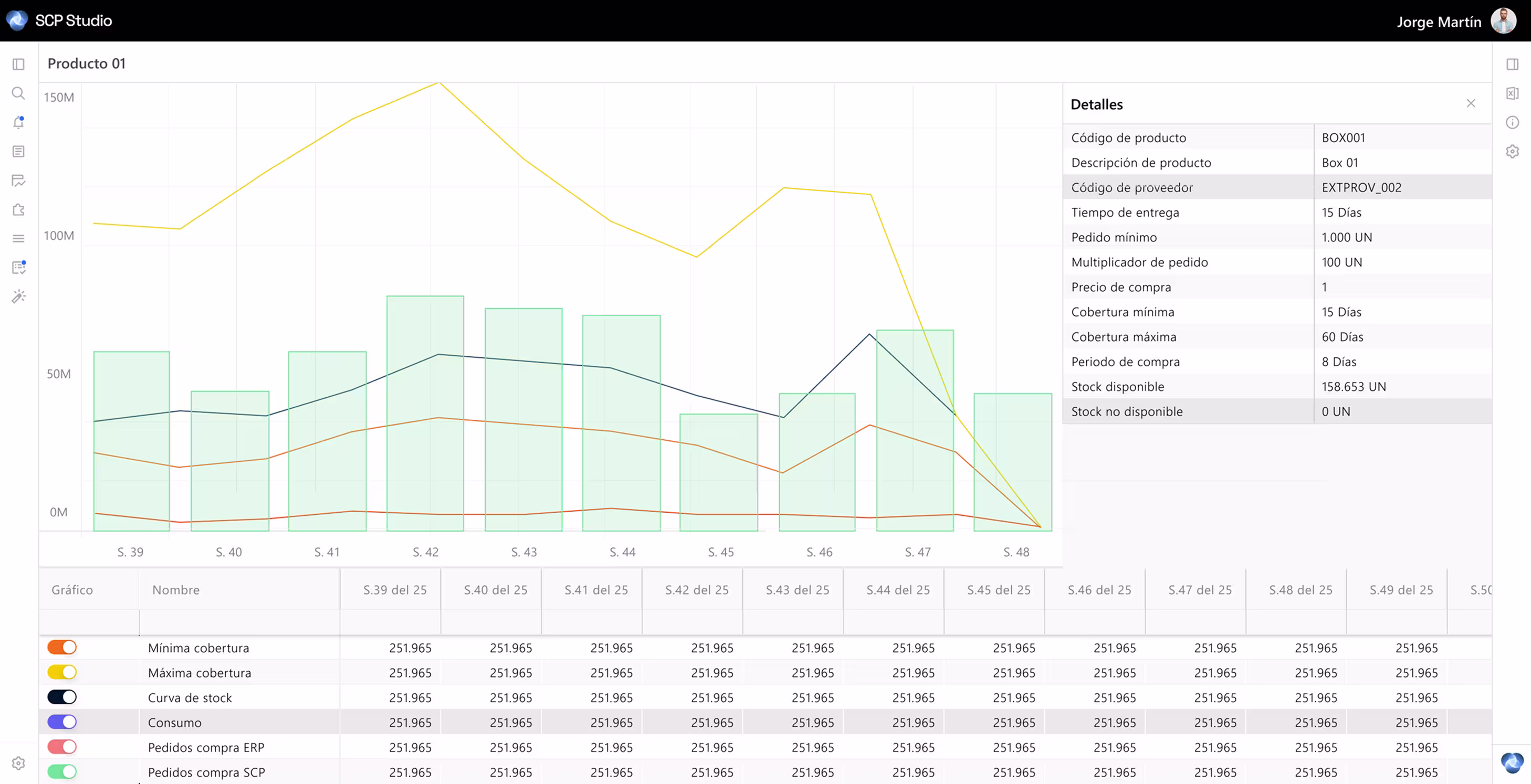Image resolution: width=1531 pixels, height=784 pixels.
Task: Click the magic wand icon in sidebar
Action: pos(18,296)
